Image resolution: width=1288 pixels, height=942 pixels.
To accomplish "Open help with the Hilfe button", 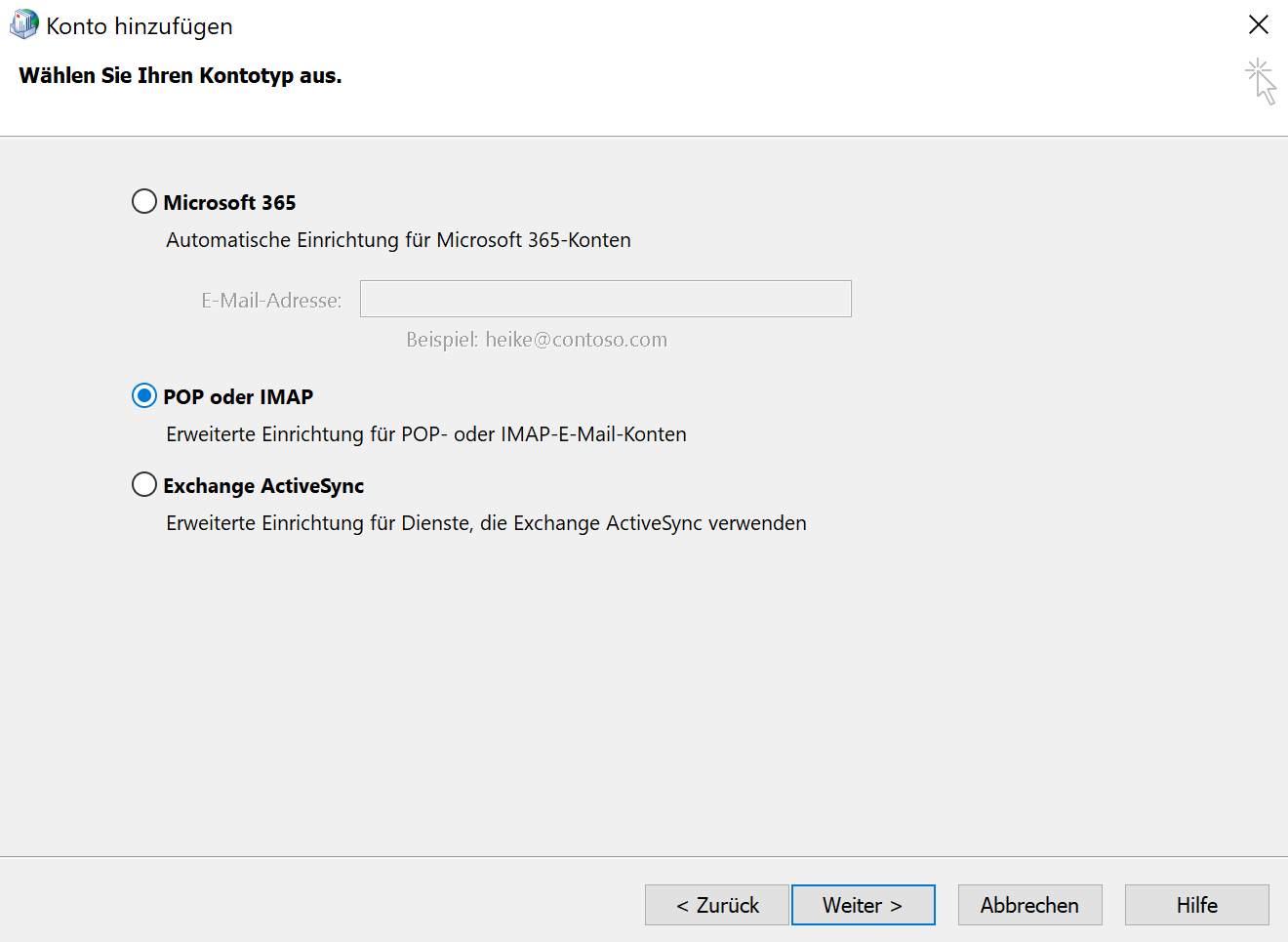I will pos(1196,905).
